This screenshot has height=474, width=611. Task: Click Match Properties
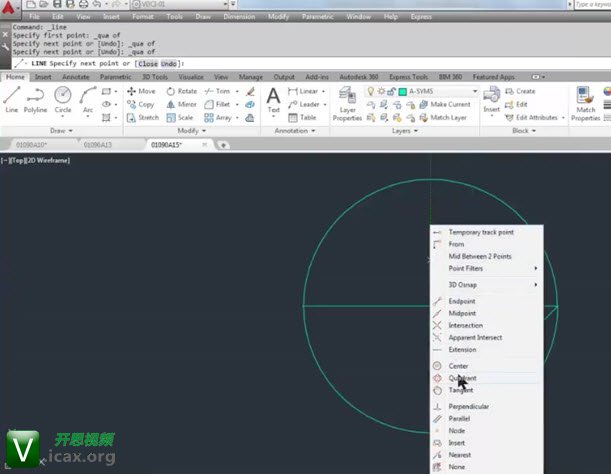pyautogui.click(x=585, y=104)
